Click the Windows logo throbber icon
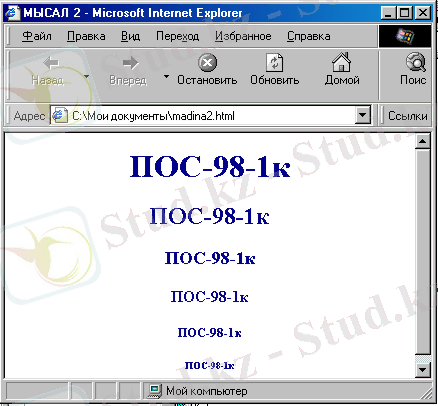The height and width of the screenshot is (406, 438). (405, 36)
